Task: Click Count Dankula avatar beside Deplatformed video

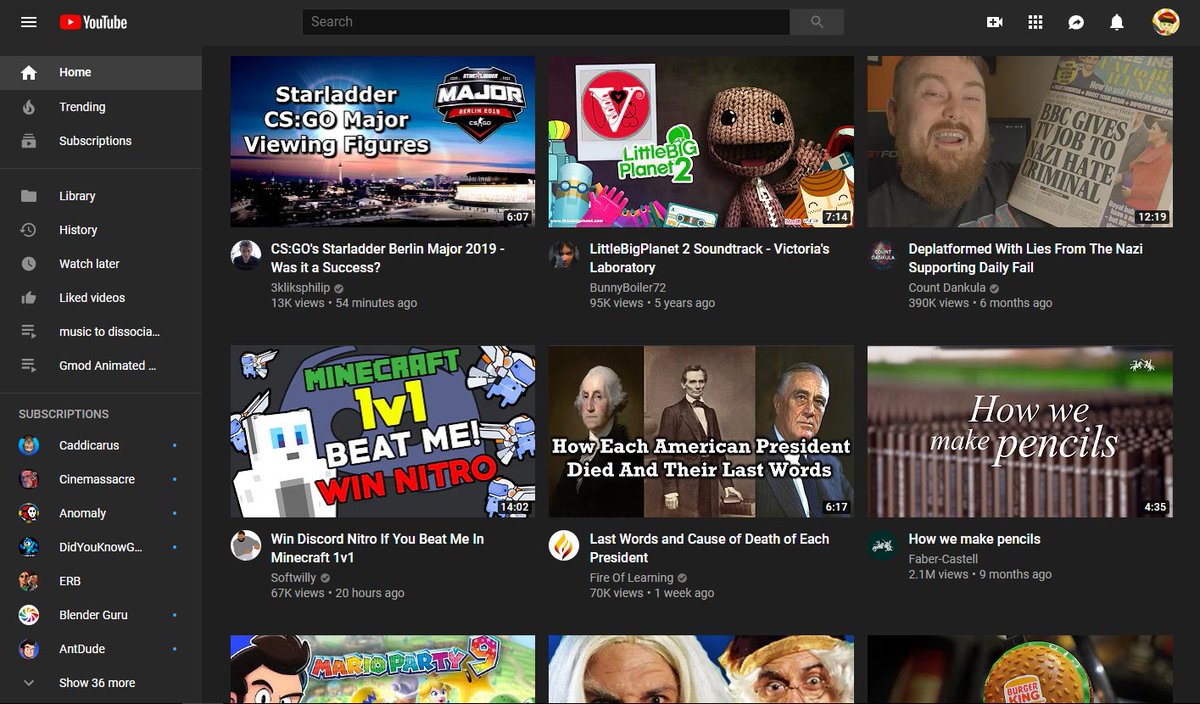Action: coord(883,255)
